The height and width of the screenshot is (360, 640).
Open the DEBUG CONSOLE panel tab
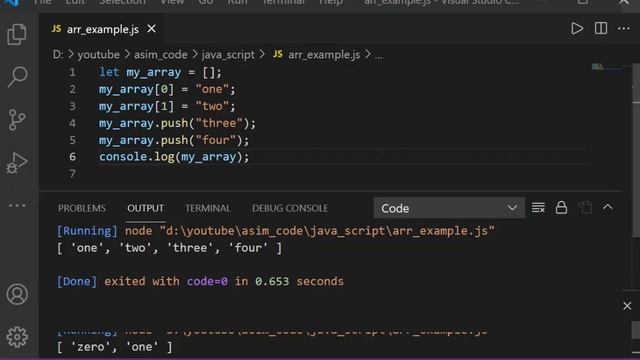(x=290, y=208)
